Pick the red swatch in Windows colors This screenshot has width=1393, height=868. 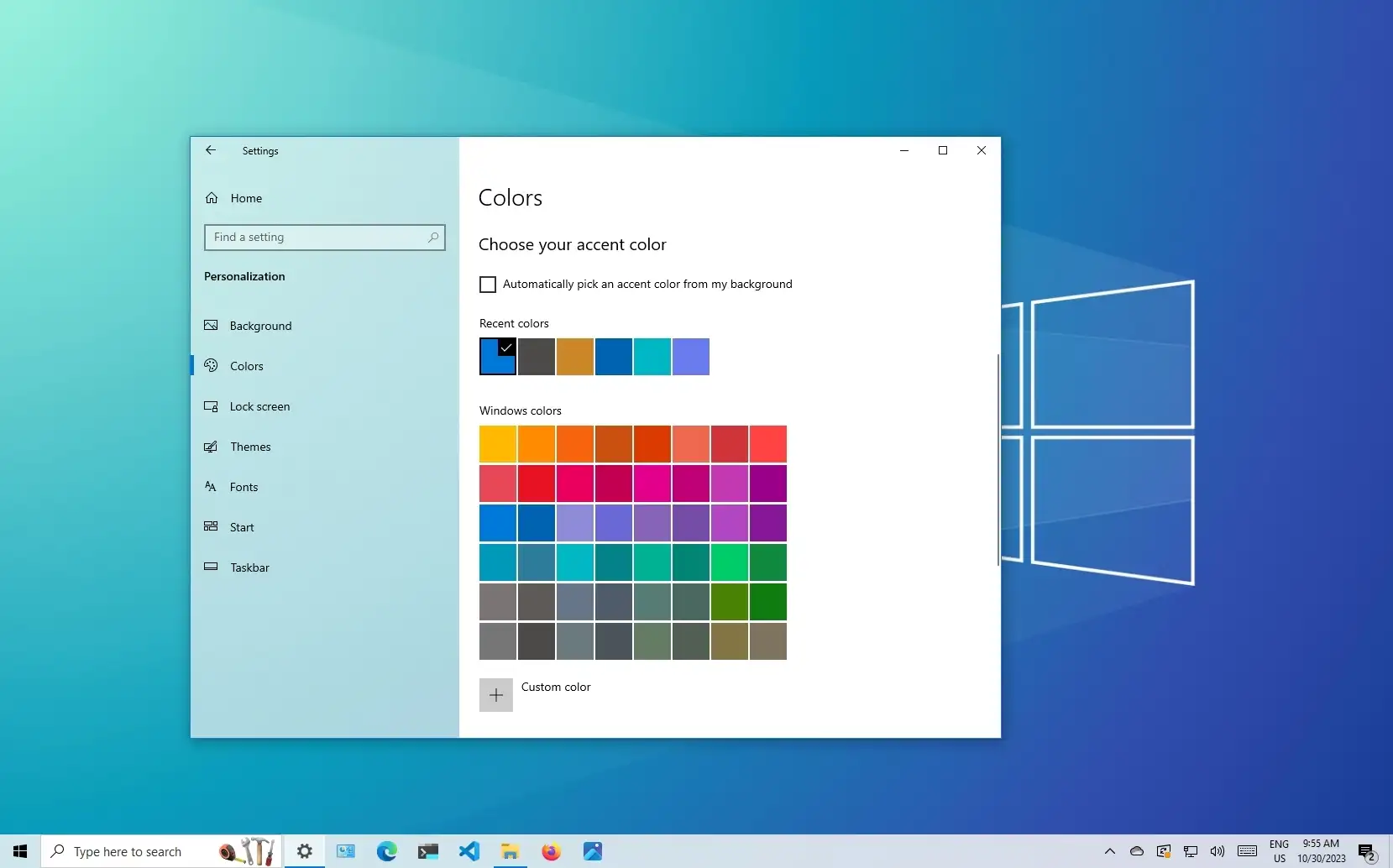tap(537, 484)
